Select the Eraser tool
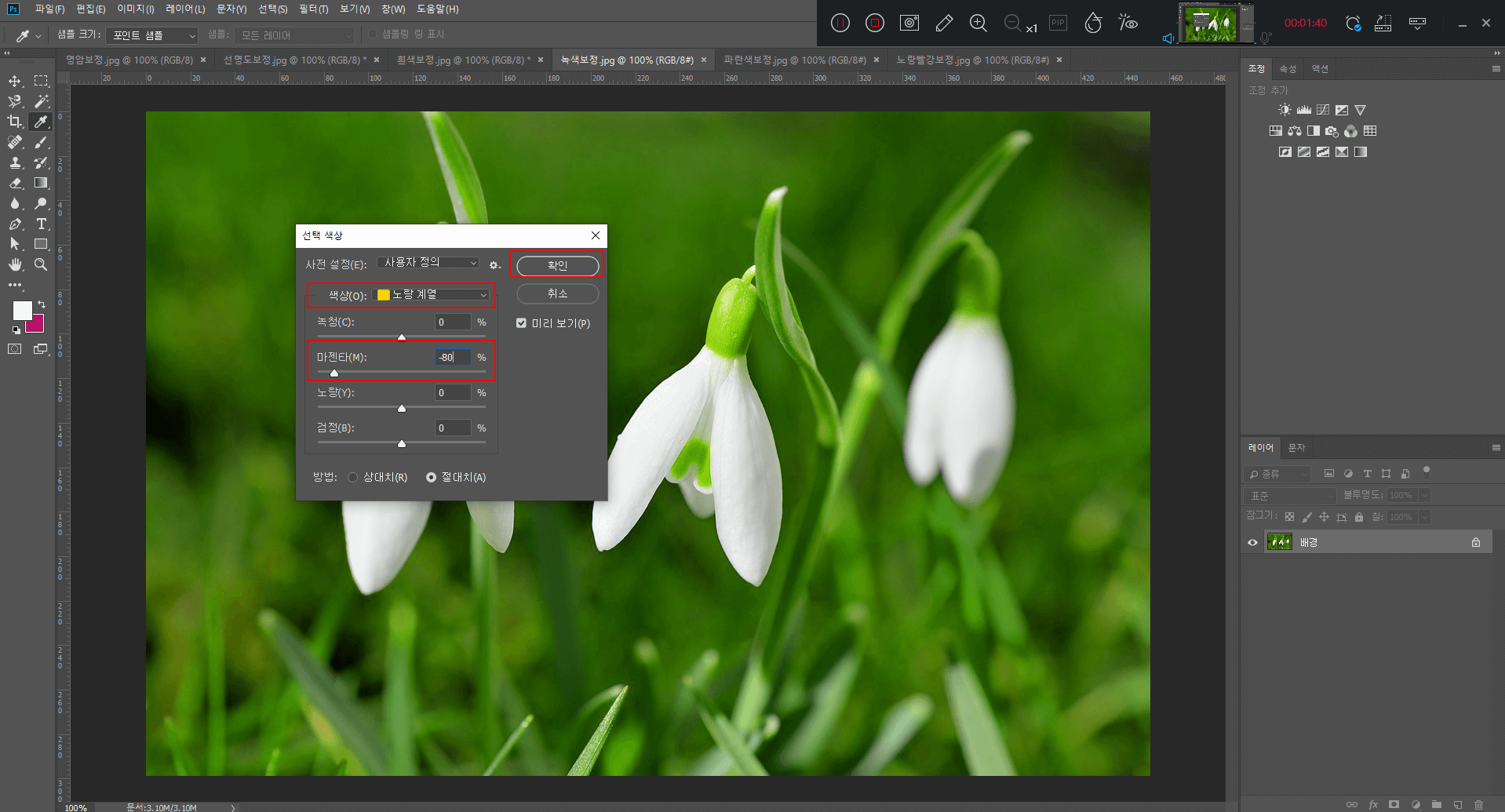 pos(15,183)
